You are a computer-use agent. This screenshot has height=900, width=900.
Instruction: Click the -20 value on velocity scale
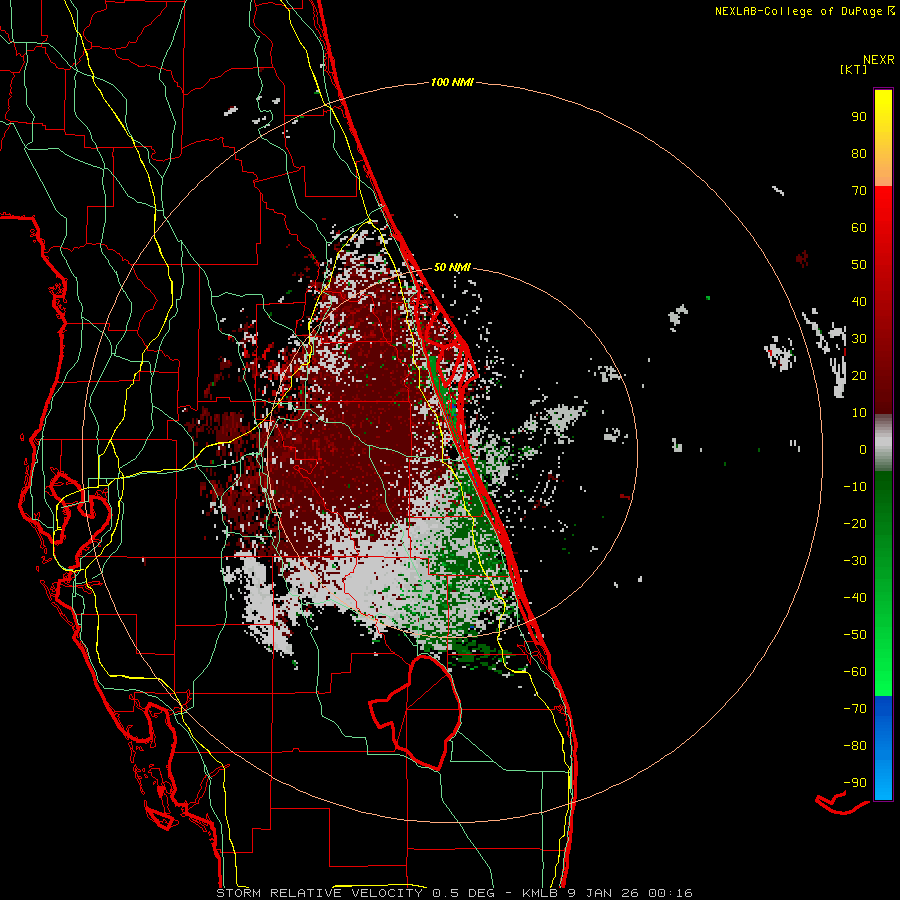tap(855, 523)
